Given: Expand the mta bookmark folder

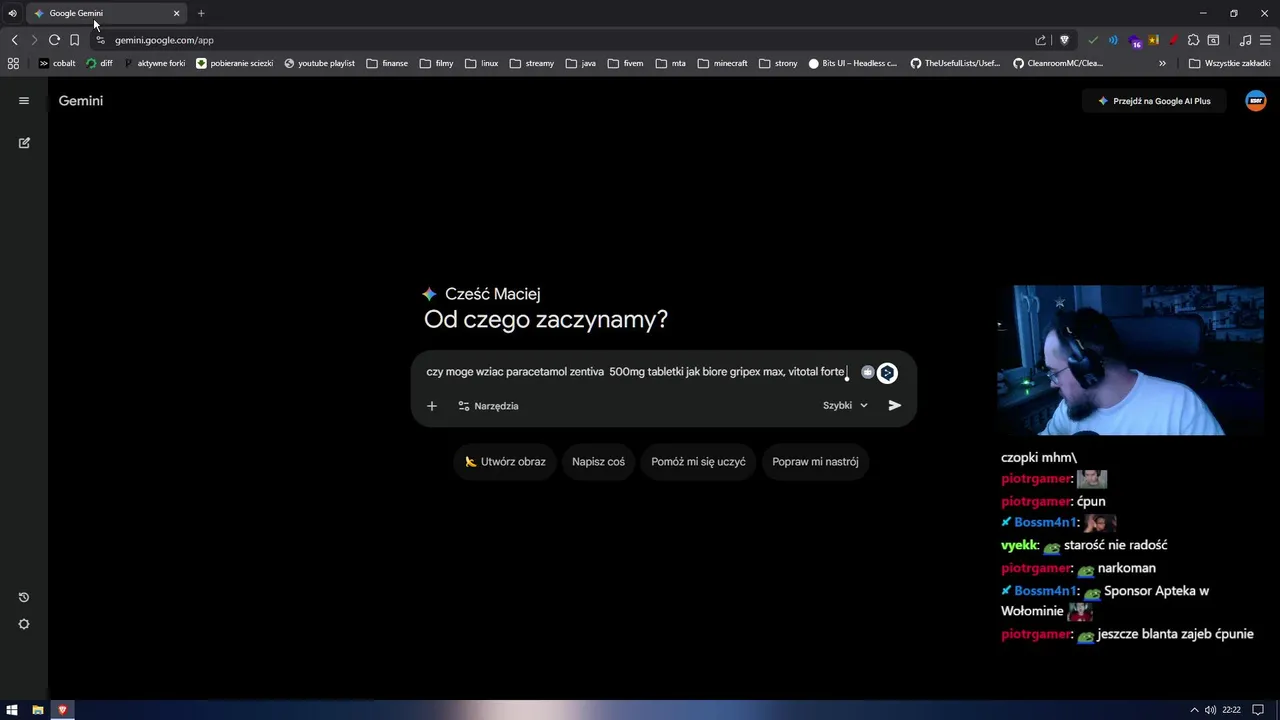Looking at the screenshot, I should point(671,63).
